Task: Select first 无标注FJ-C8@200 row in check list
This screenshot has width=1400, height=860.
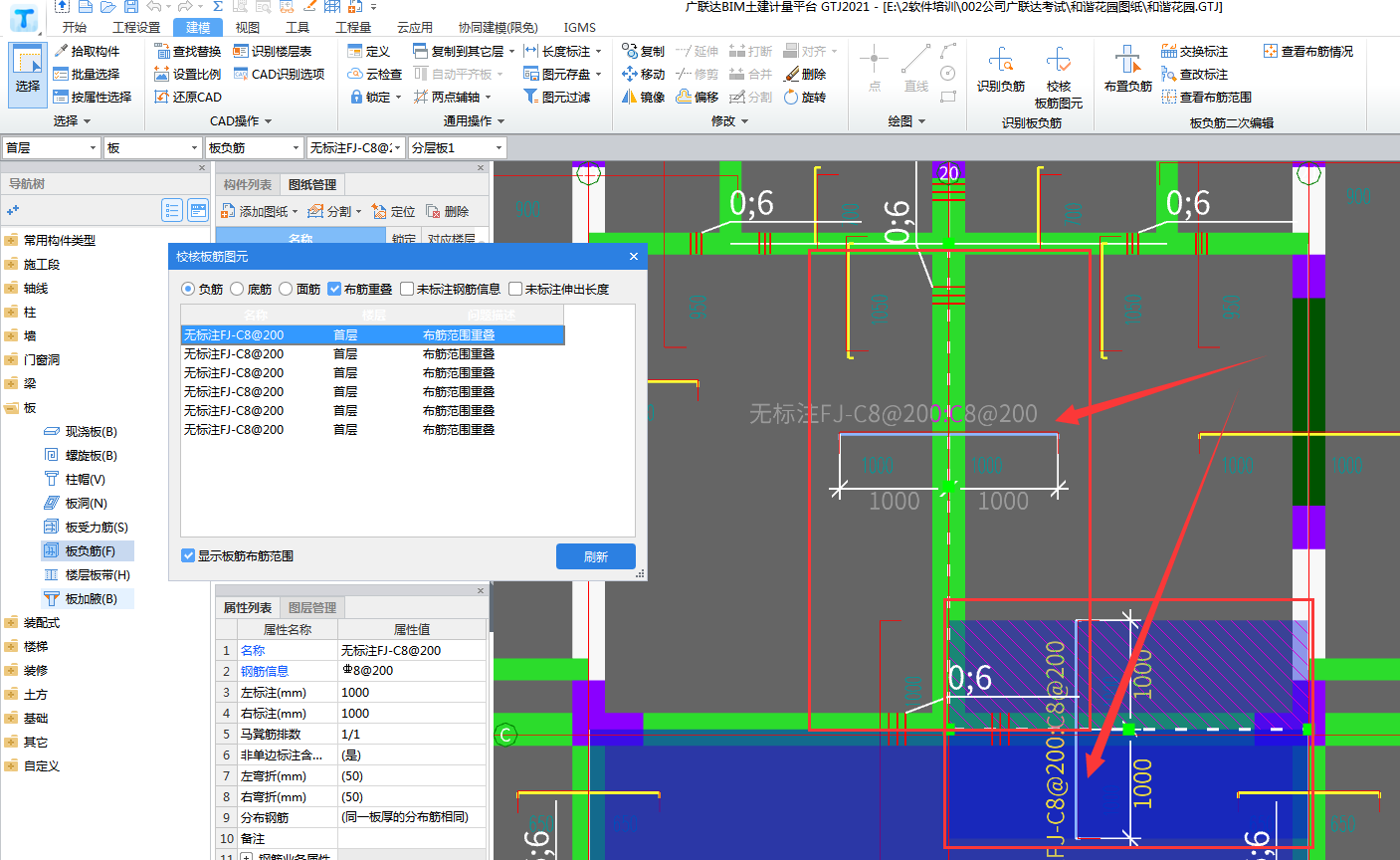Action: (372, 335)
